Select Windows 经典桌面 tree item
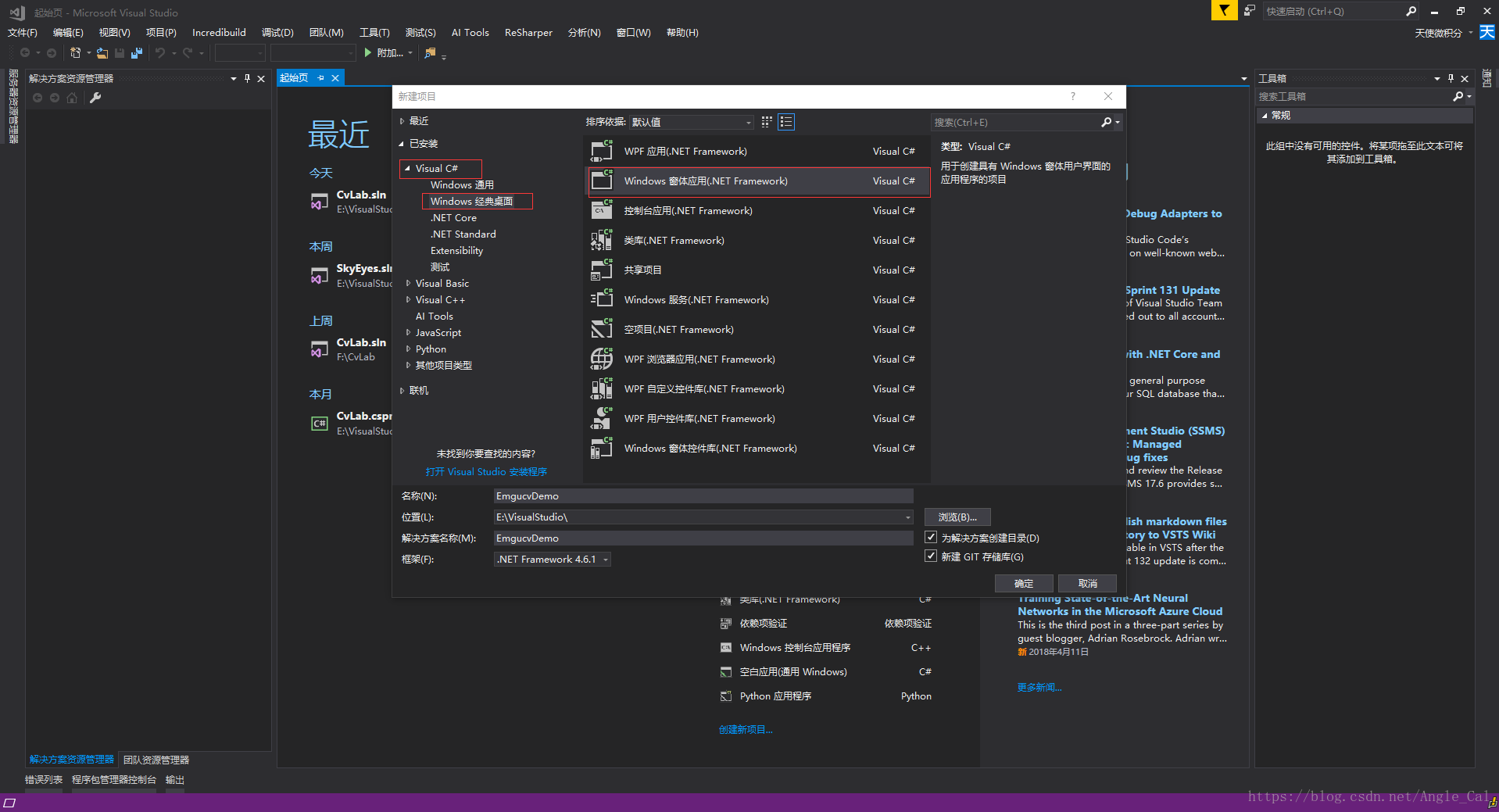The width and height of the screenshot is (1499, 812). (x=471, y=201)
